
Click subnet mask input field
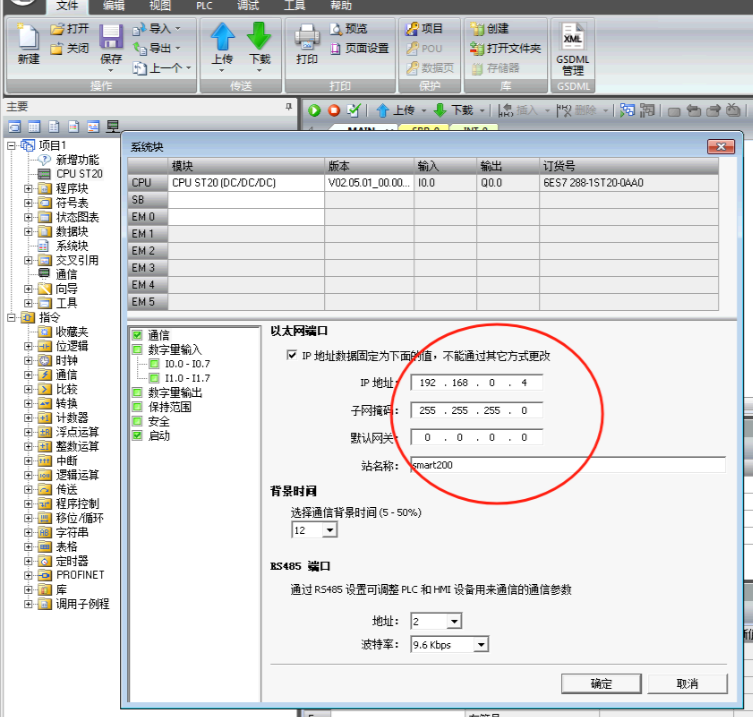[x=476, y=411]
